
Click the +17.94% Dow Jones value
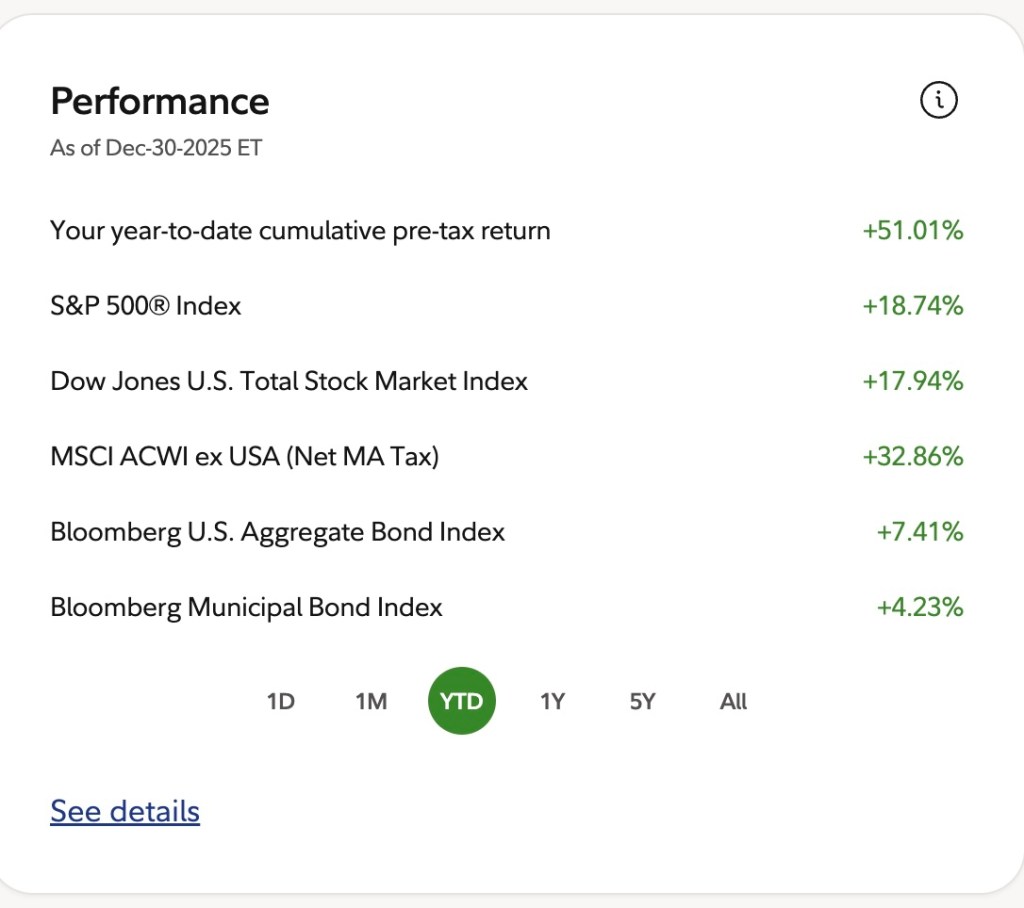coord(912,381)
